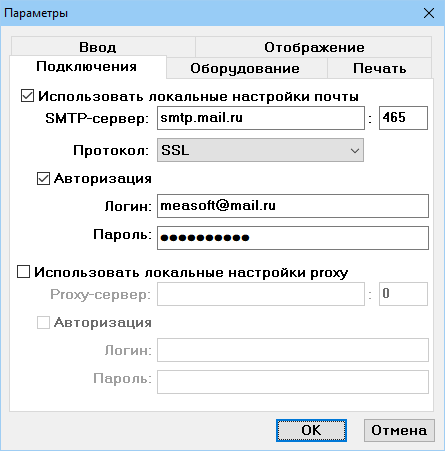Click the mail Логин field measoft@mail.ru
This screenshot has height=451, width=445.
click(x=293, y=206)
